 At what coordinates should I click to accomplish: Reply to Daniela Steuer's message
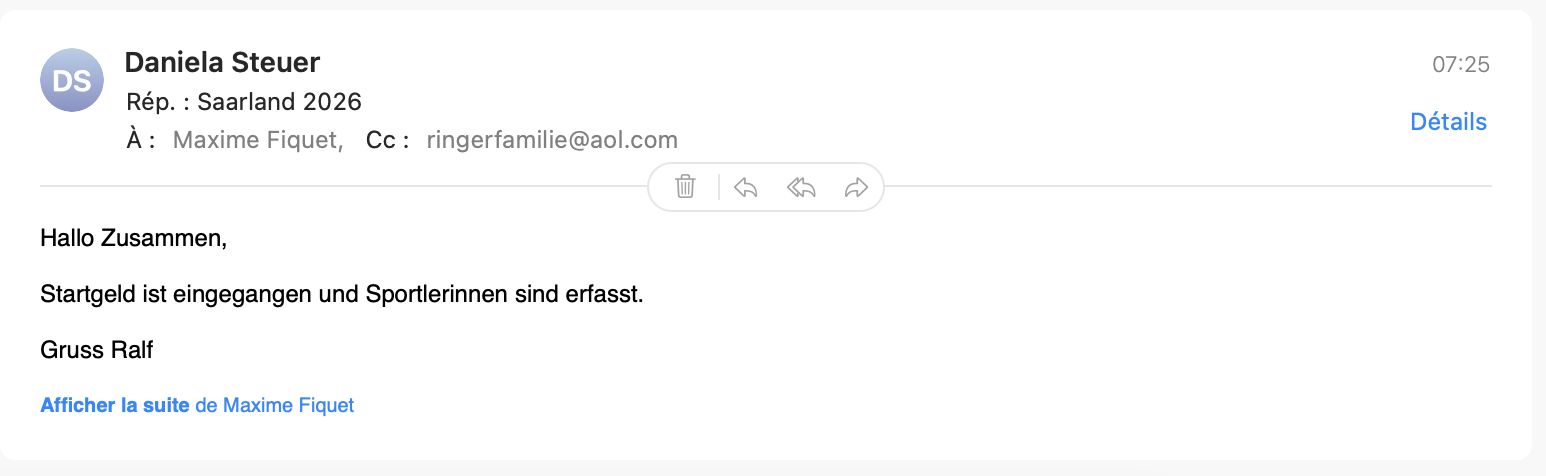tap(745, 187)
